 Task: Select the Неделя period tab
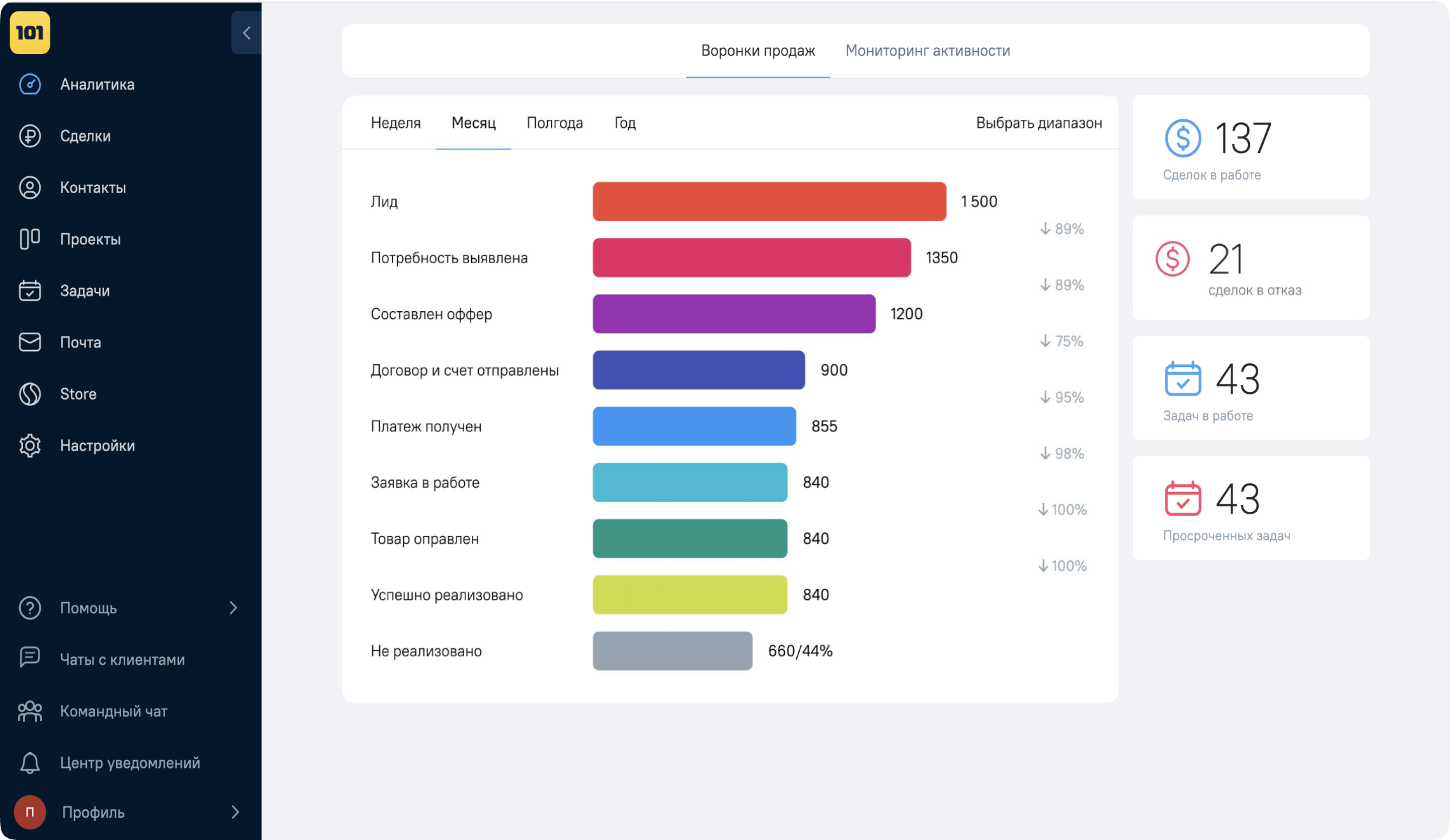[396, 123]
